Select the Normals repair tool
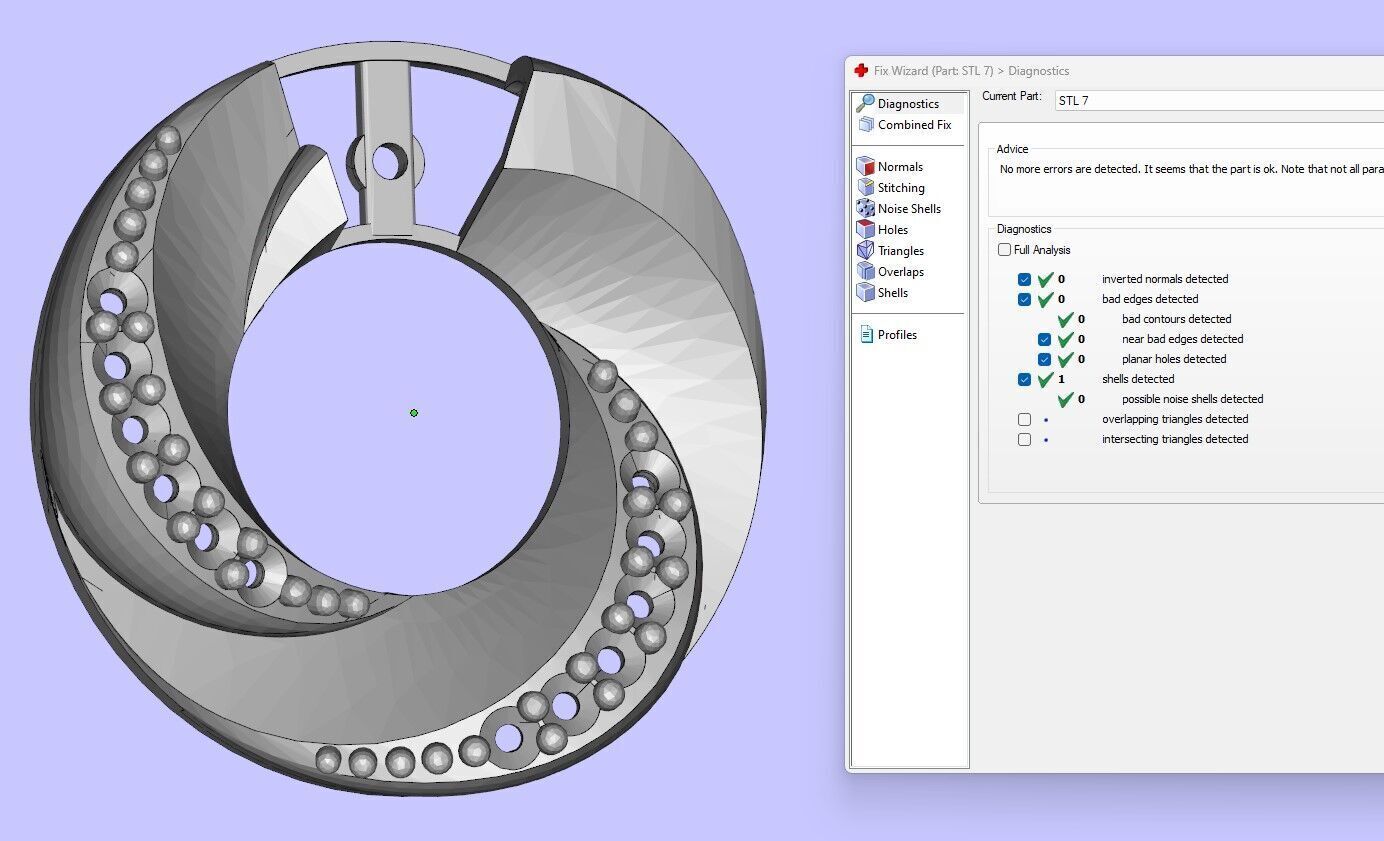This screenshot has width=1384, height=841. (x=890, y=167)
